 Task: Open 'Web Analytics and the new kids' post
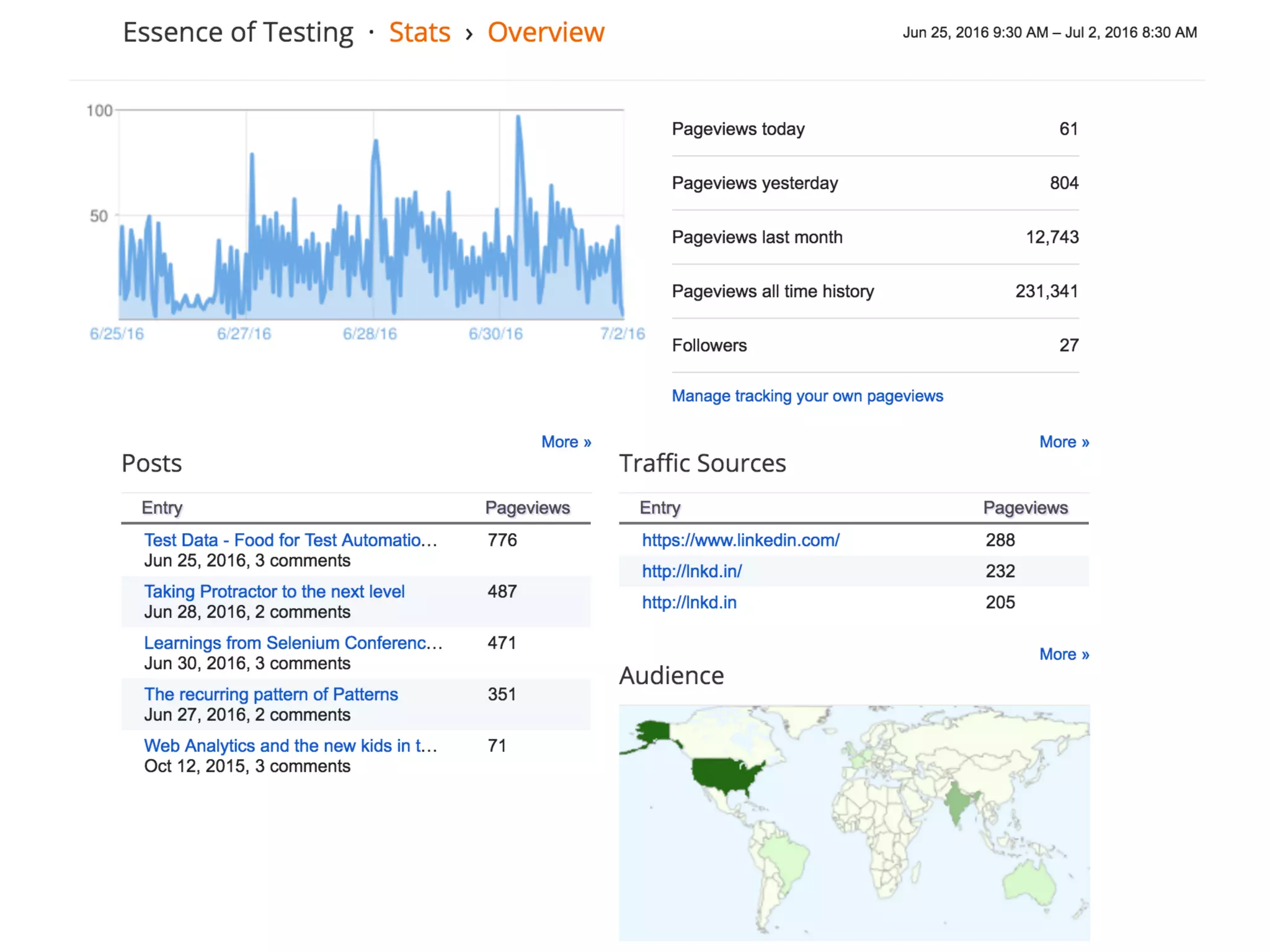click(x=290, y=746)
